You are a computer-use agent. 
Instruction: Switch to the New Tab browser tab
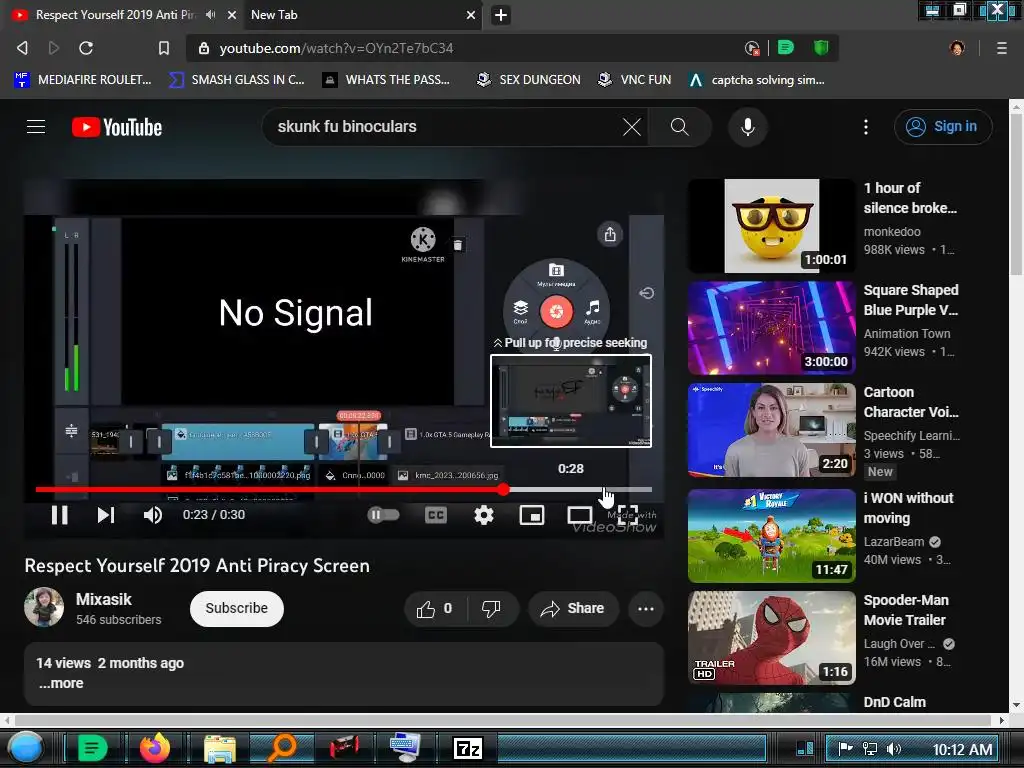coord(361,14)
